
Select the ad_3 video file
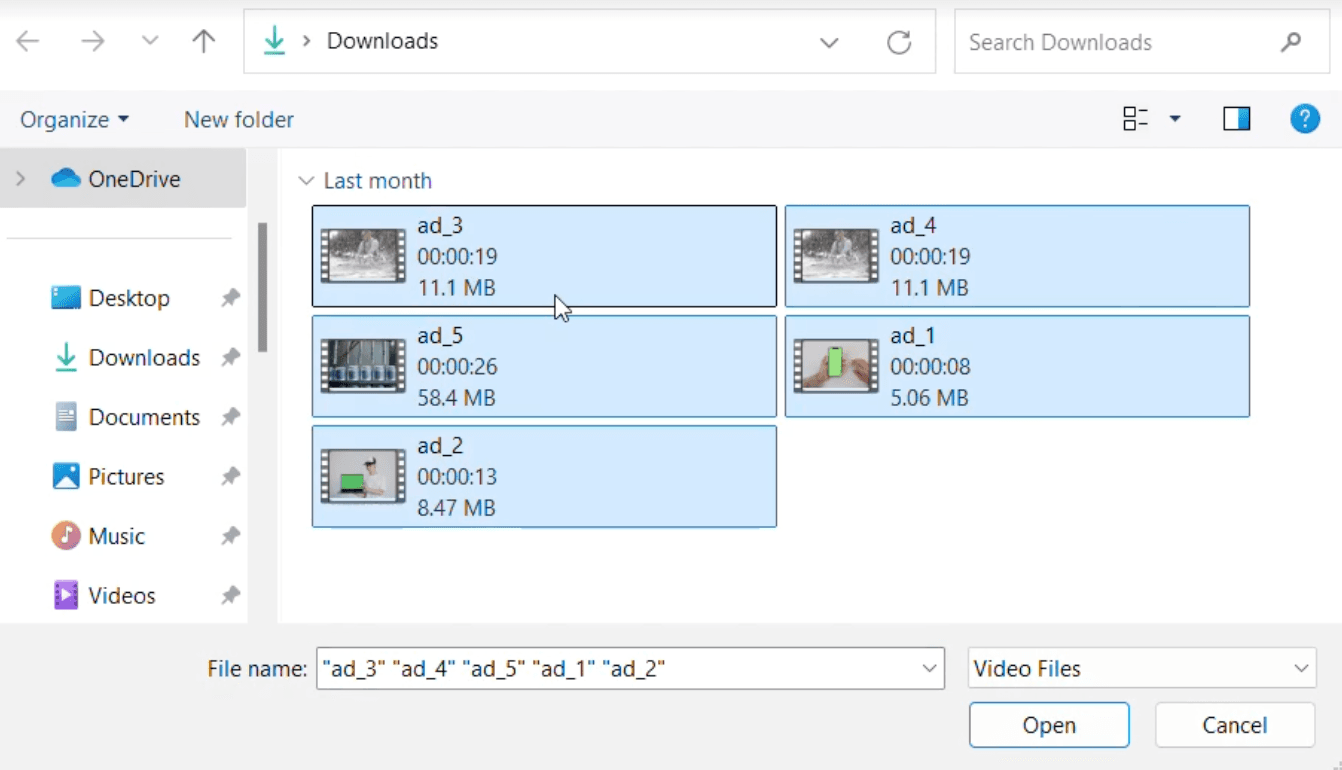click(544, 256)
